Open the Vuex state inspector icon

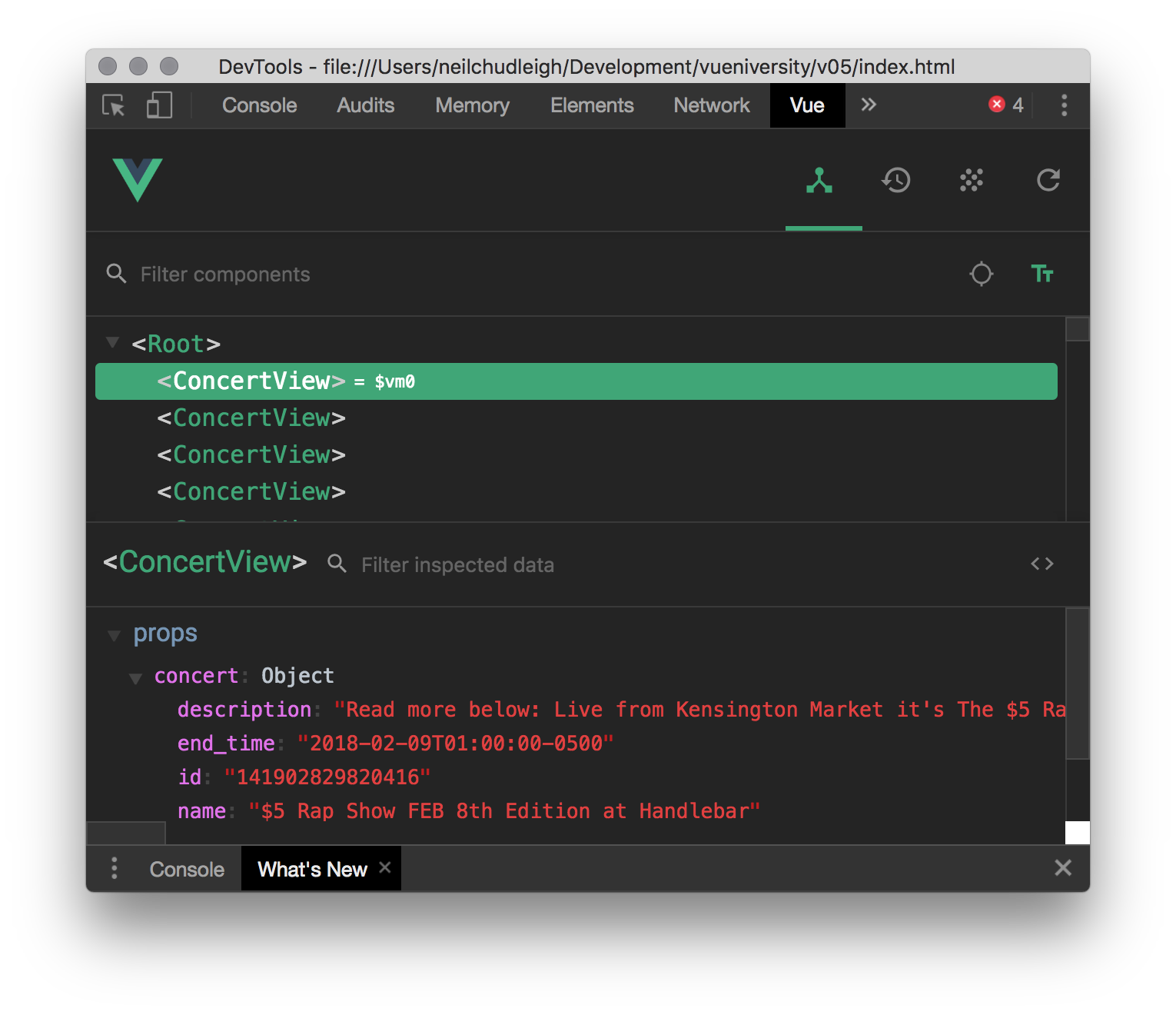971,181
